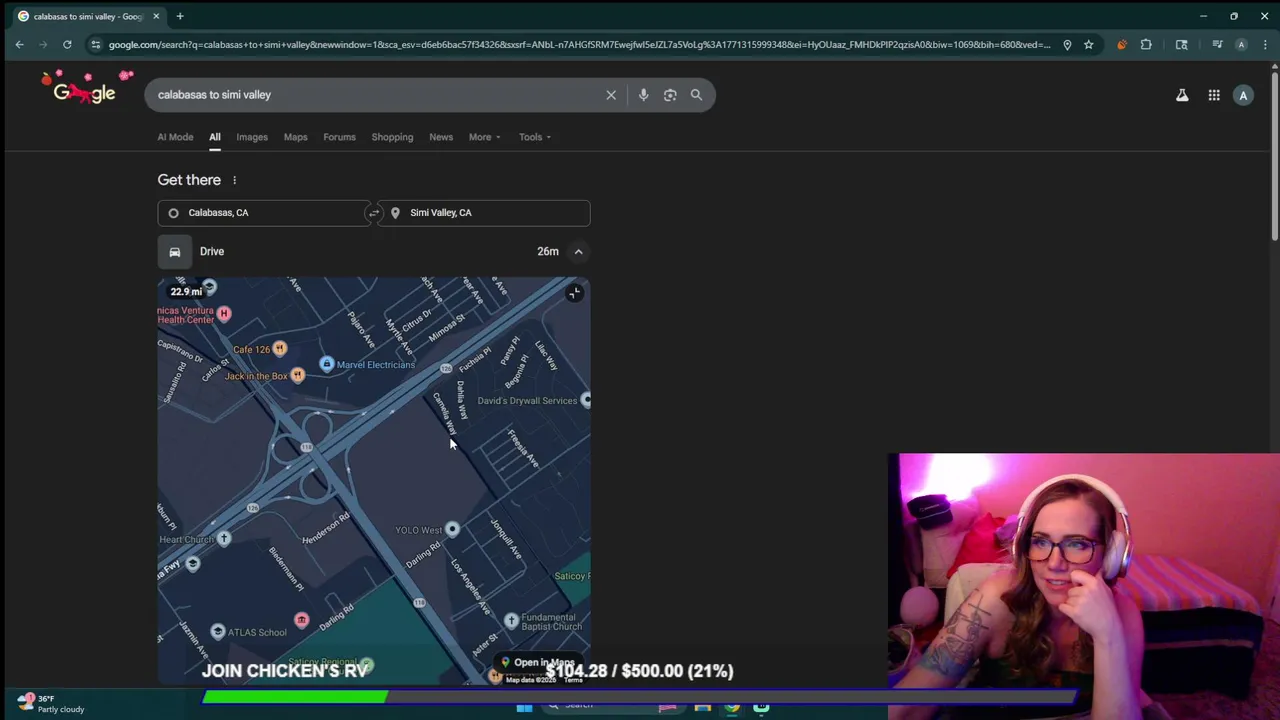This screenshot has height=720, width=1280.
Task: Switch to News tab
Action: [441, 137]
